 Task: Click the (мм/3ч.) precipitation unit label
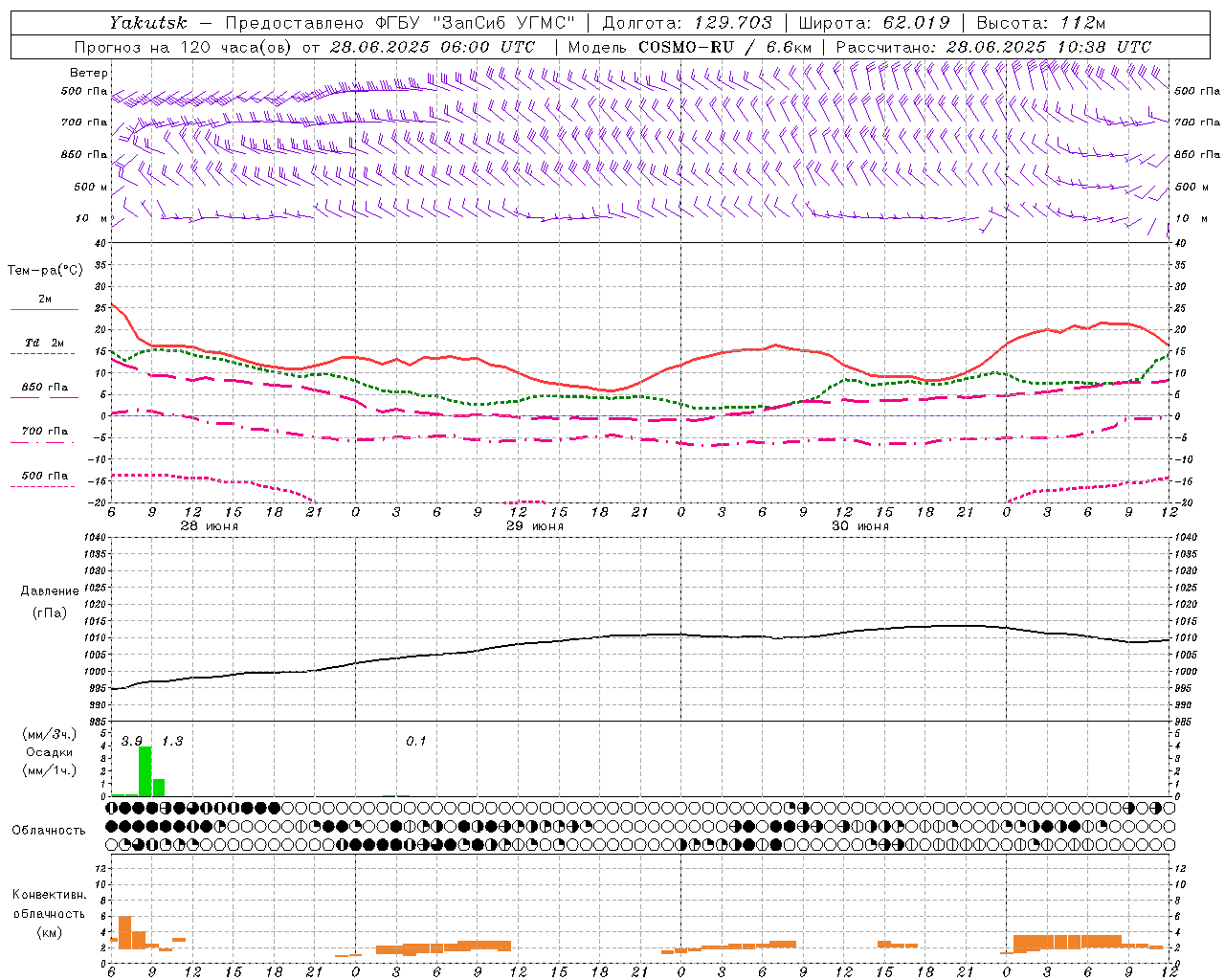pos(48,734)
